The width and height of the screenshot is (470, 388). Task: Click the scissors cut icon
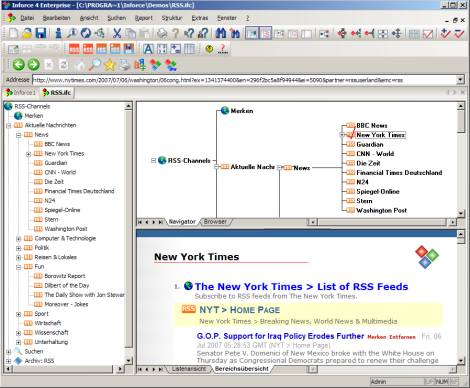pyautogui.click(x=117, y=33)
